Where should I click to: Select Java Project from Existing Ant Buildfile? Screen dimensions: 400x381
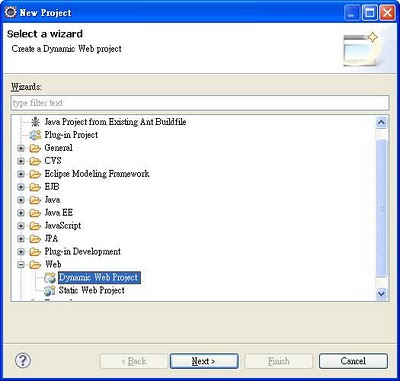[115, 122]
